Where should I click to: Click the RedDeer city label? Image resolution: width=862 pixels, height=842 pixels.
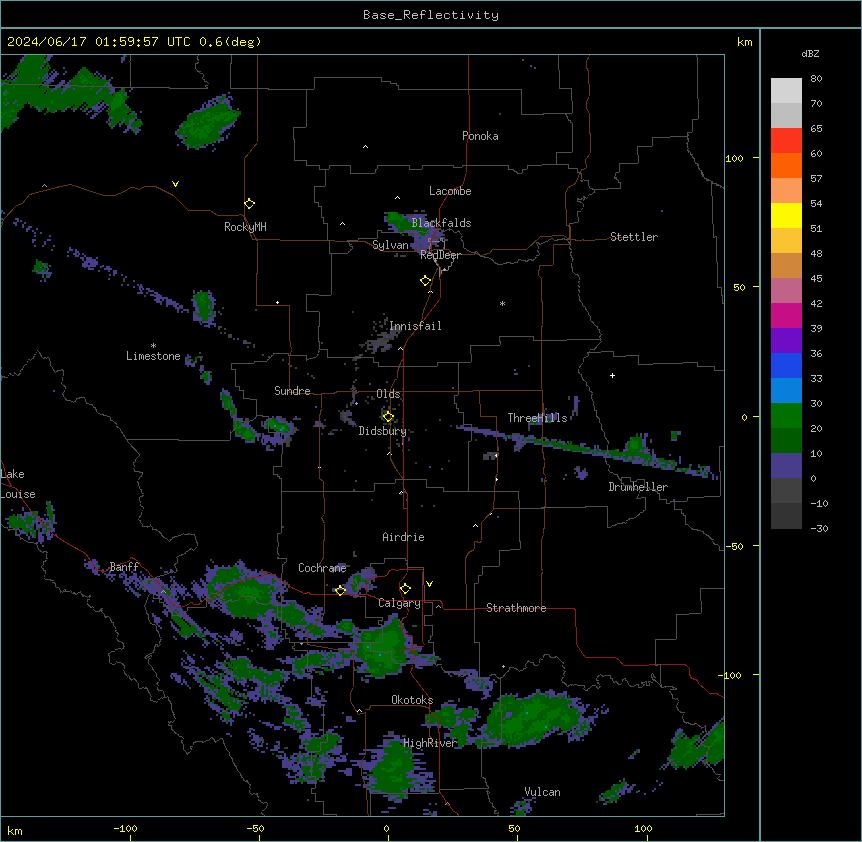pyautogui.click(x=440, y=255)
